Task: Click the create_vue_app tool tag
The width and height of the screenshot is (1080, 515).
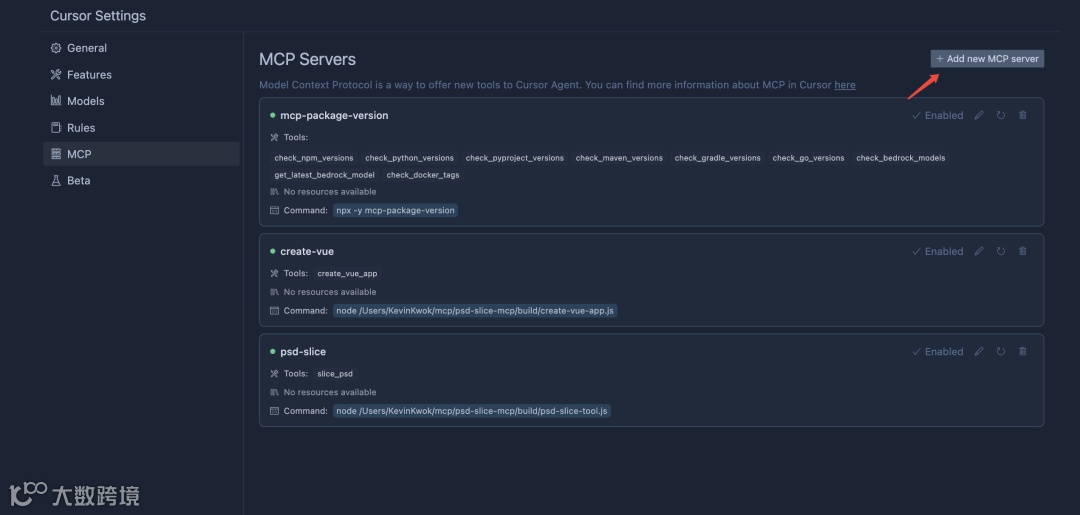Action: coord(347,273)
